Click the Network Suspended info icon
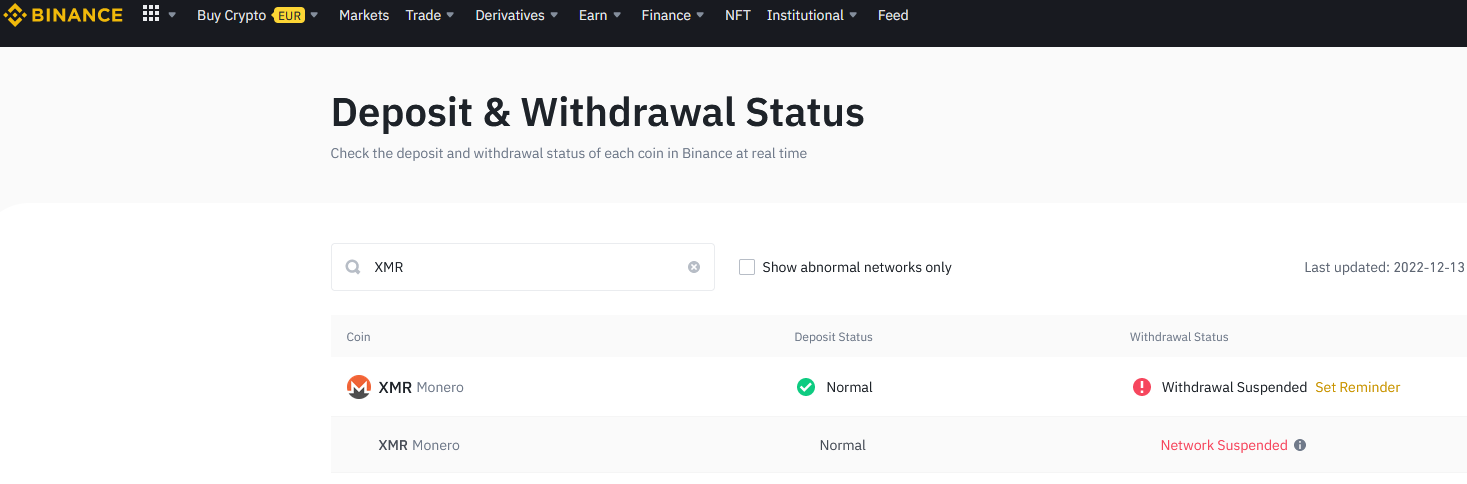This screenshot has height=484, width=1467. point(1300,445)
